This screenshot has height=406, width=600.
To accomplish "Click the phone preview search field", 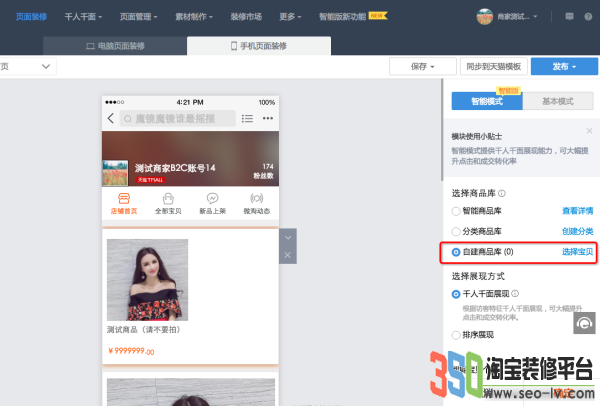I will [178, 119].
